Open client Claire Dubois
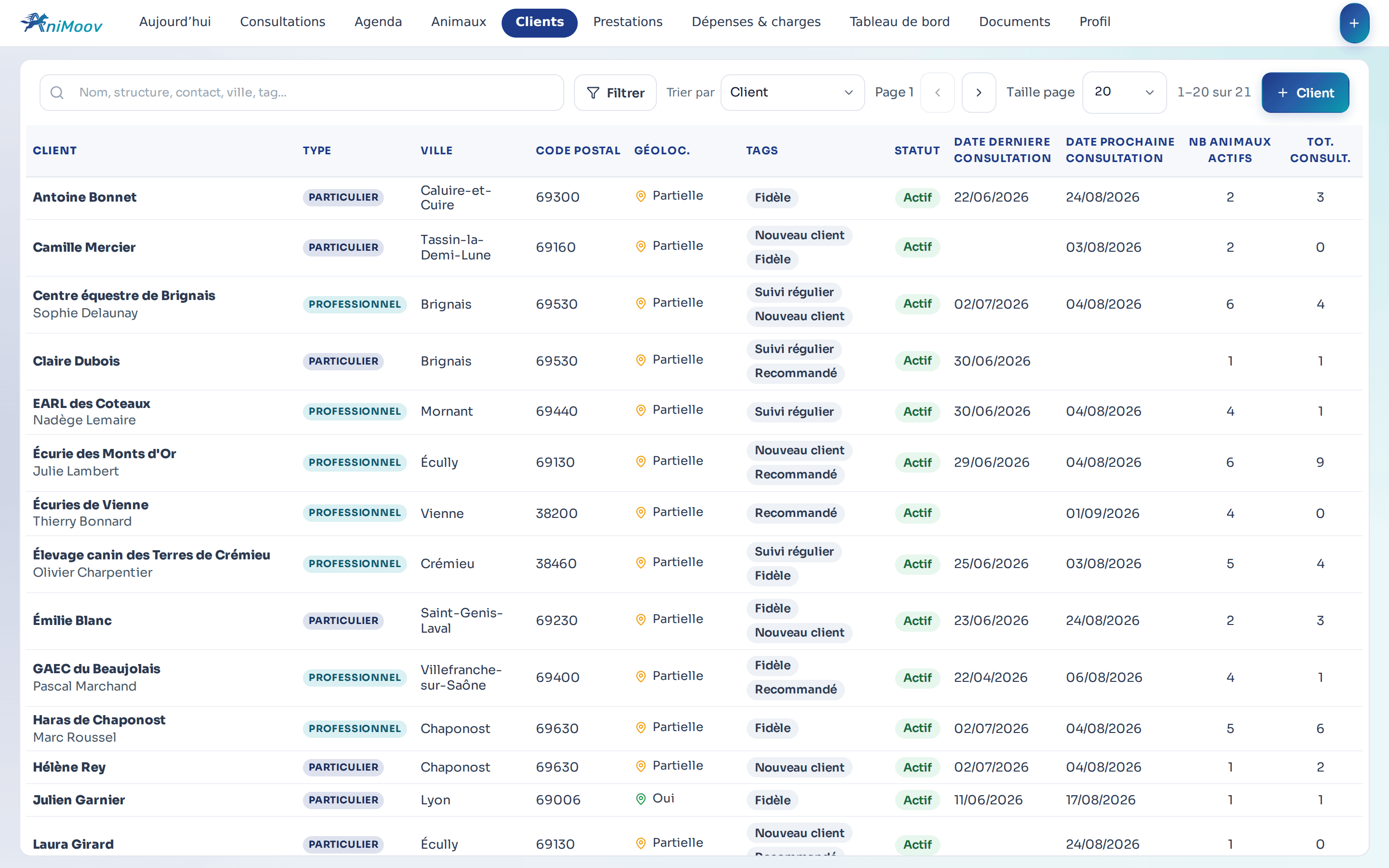1389x868 pixels. [76, 361]
